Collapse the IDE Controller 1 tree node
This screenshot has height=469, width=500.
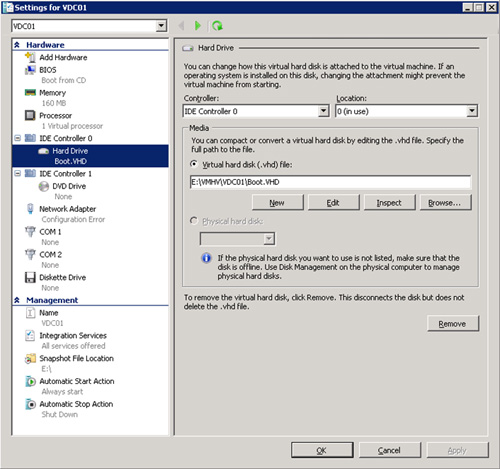[18, 173]
